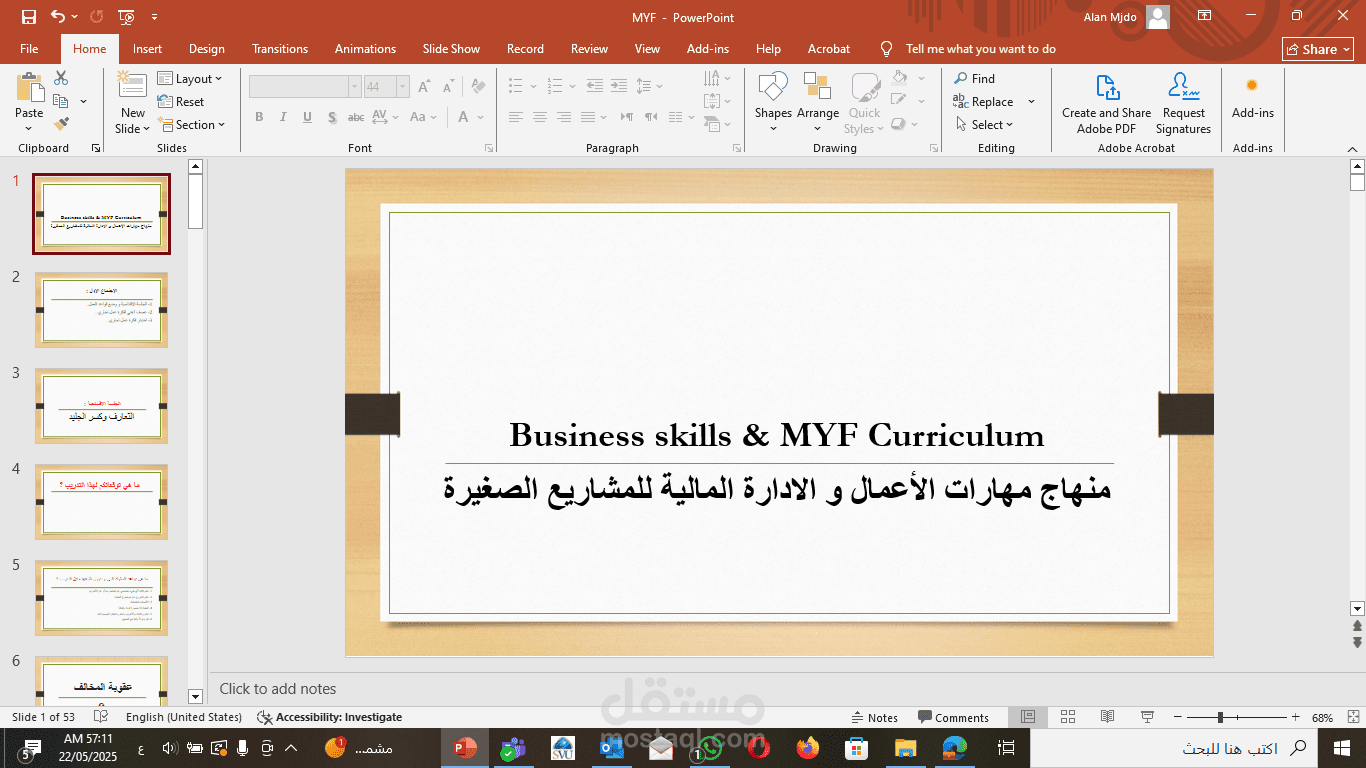Expand the Paste options arrow
1366x768 pixels.
click(x=29, y=128)
